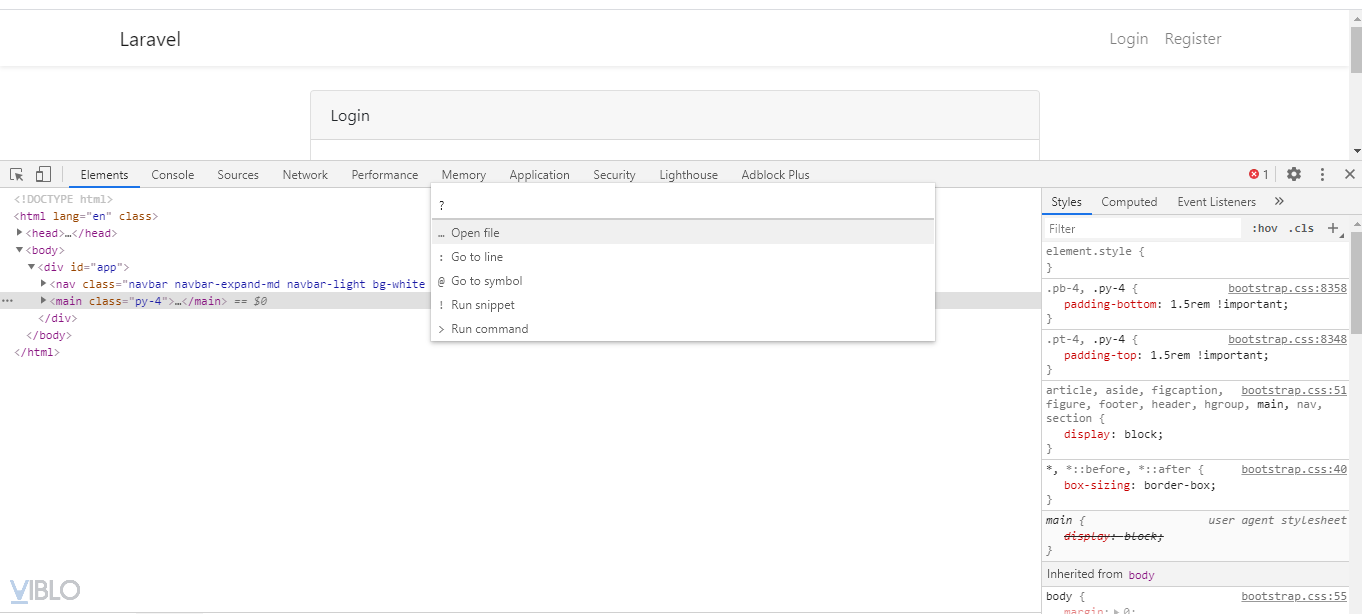Add a new style rule with plus icon
Image resolution: width=1362 pixels, height=614 pixels.
point(1332,228)
